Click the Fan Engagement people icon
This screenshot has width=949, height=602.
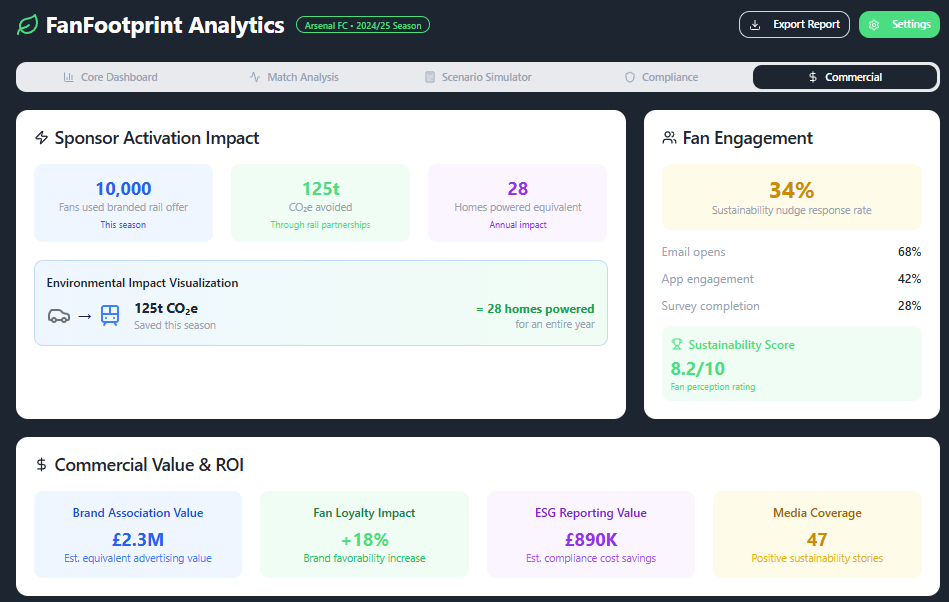(x=669, y=138)
